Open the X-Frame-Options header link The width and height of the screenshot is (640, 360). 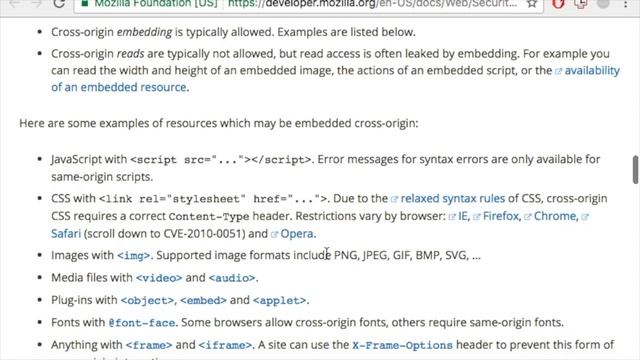[402, 345]
